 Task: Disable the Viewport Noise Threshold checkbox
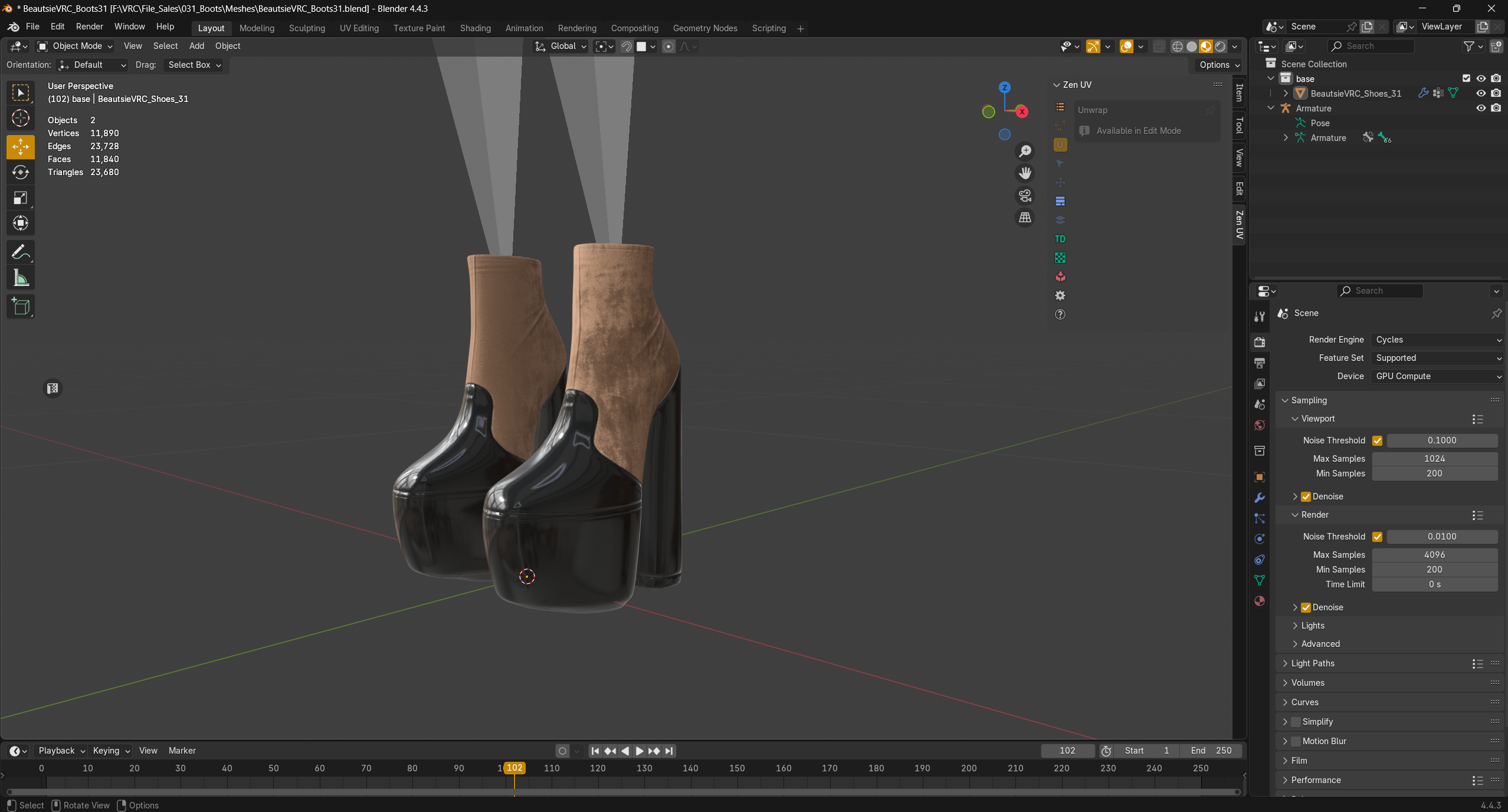(1378, 440)
